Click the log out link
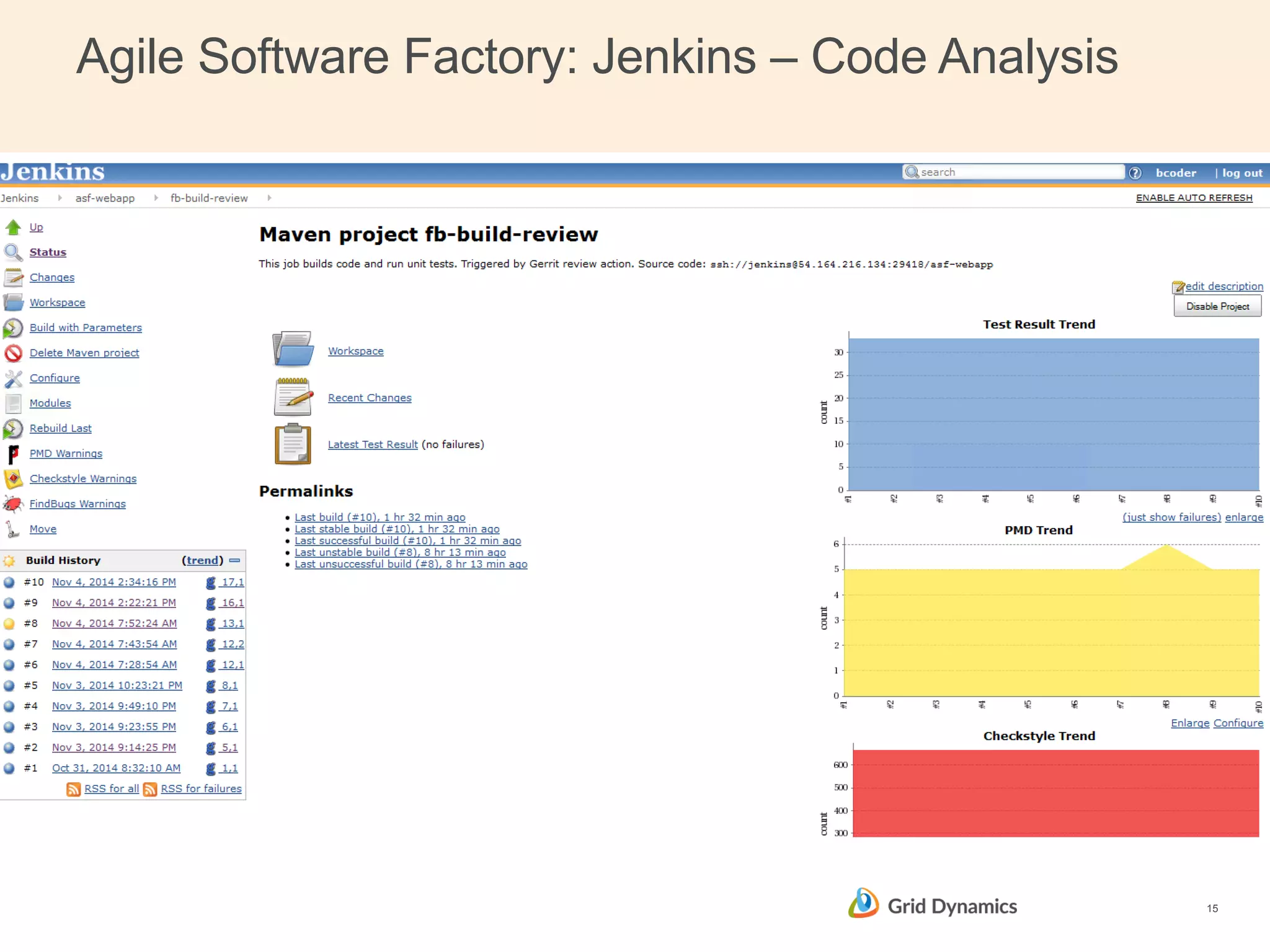 point(1242,173)
